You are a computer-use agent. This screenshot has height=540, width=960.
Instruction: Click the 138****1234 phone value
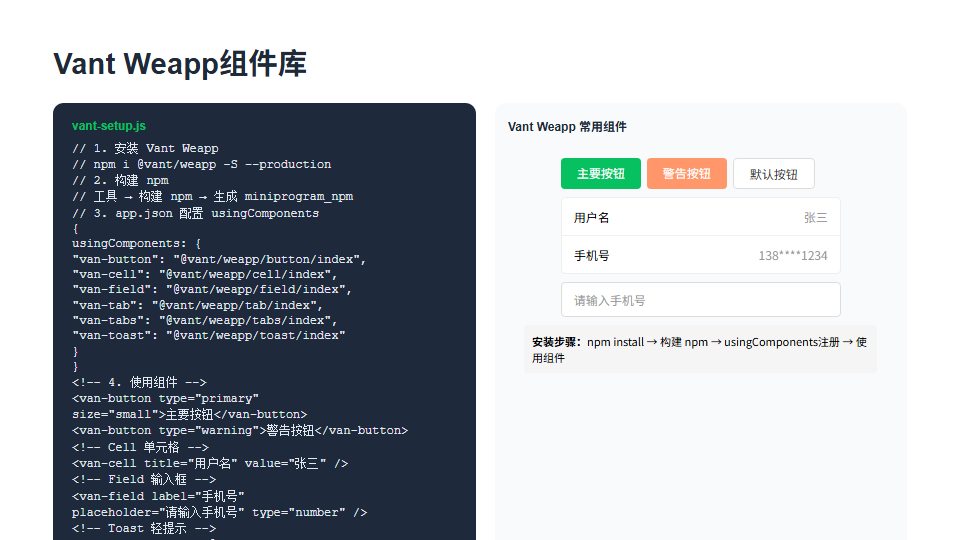click(x=793, y=256)
